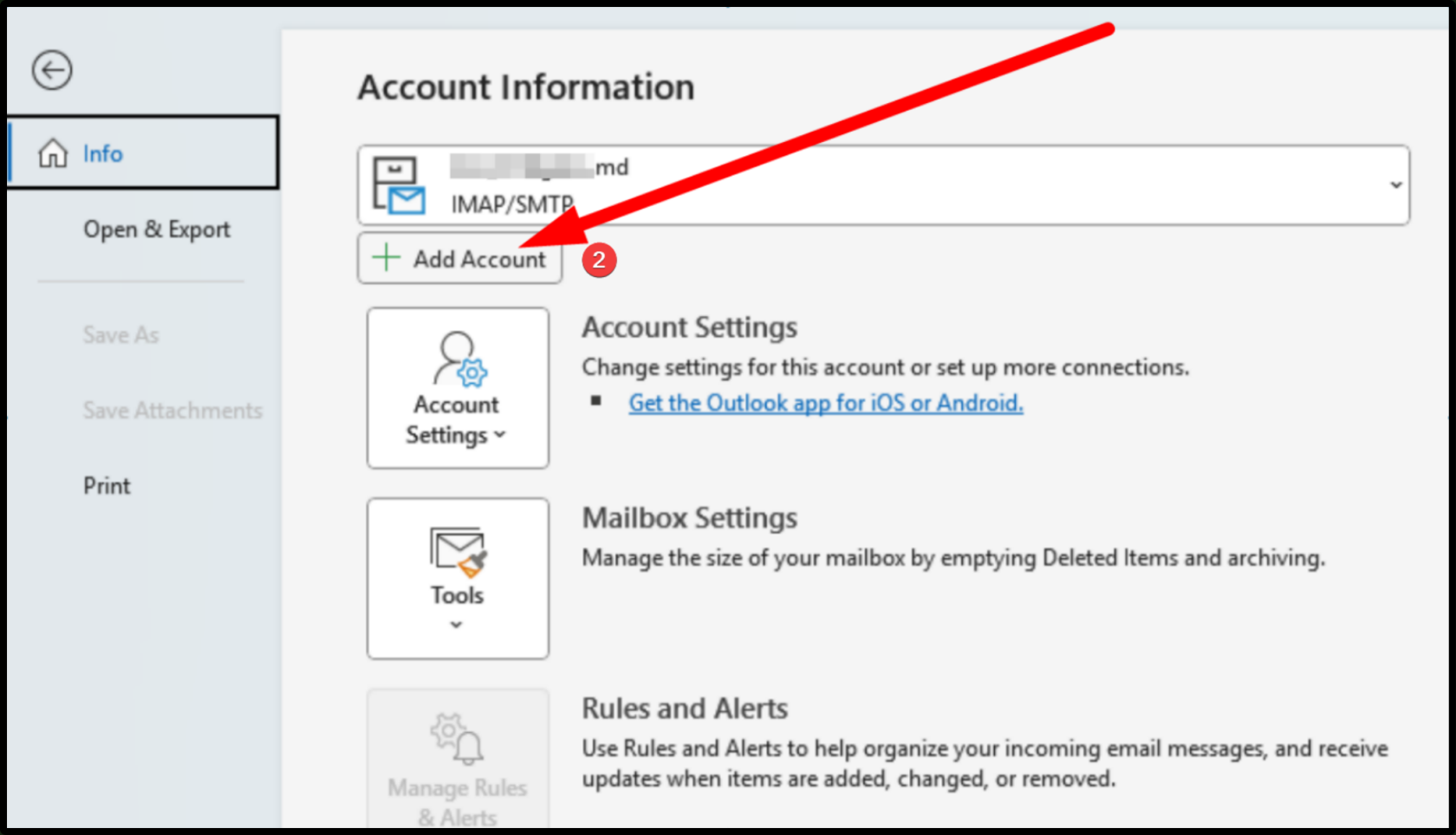The width and height of the screenshot is (1456, 835).
Task: Open the Print page
Action: coord(107,485)
